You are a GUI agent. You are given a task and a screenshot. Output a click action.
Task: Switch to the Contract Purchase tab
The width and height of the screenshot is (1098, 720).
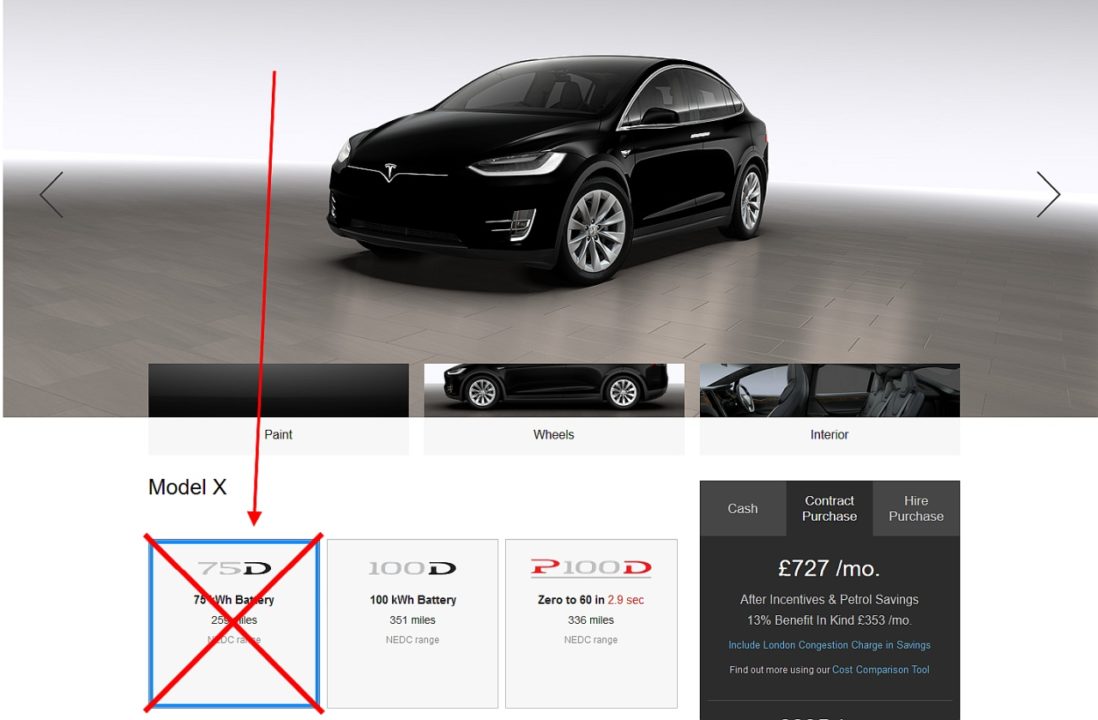click(x=830, y=508)
